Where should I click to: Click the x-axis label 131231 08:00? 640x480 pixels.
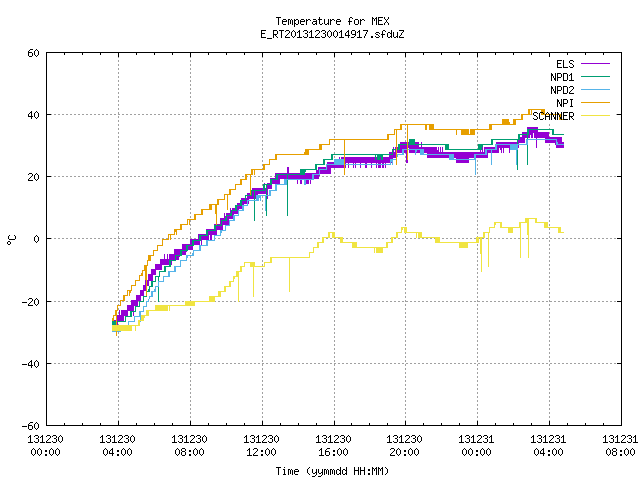[620, 446]
